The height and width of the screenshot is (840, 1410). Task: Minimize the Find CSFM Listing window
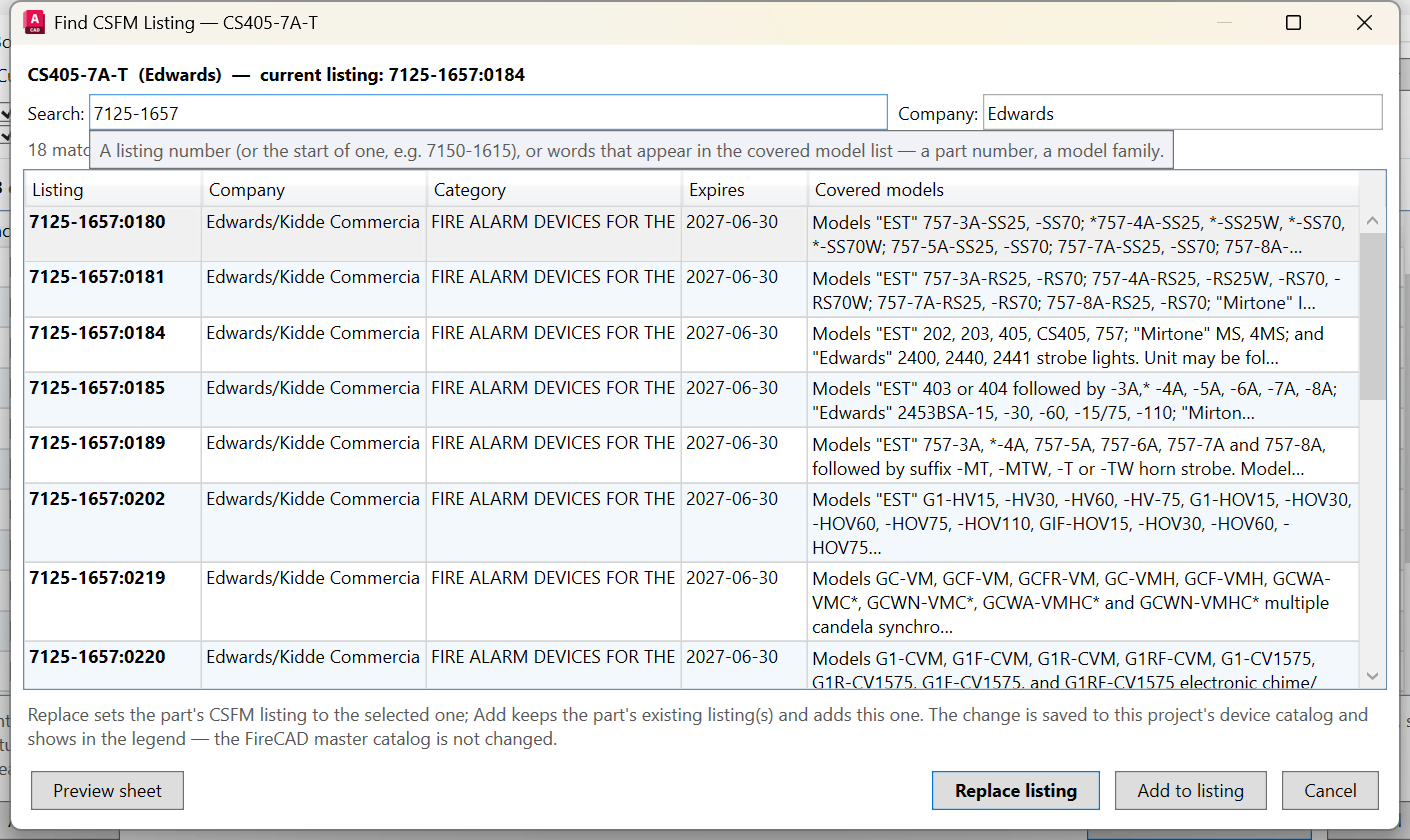1223,22
